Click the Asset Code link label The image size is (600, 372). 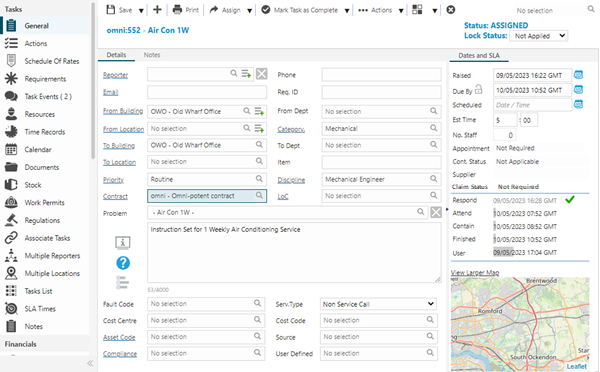(119, 337)
